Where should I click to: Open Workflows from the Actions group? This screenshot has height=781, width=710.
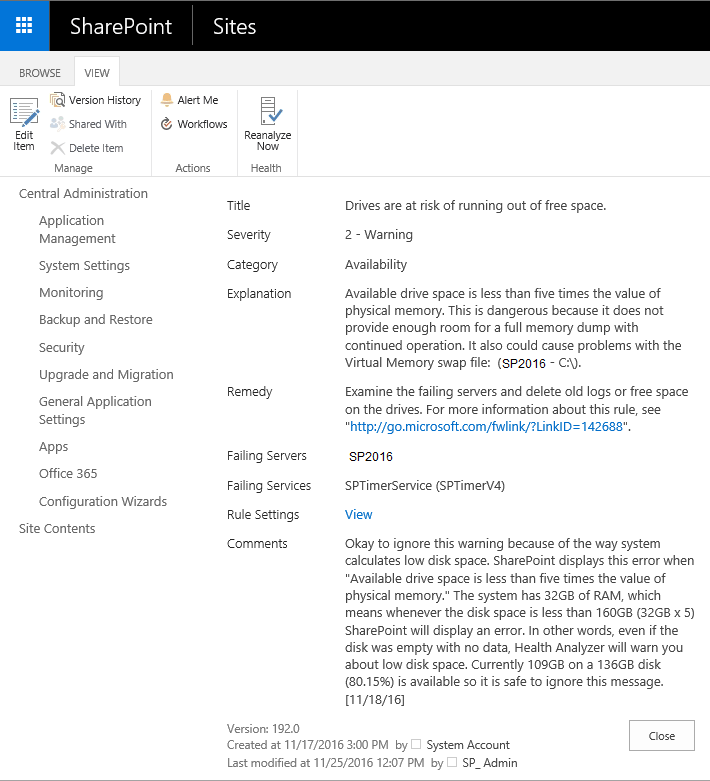click(167, 124)
